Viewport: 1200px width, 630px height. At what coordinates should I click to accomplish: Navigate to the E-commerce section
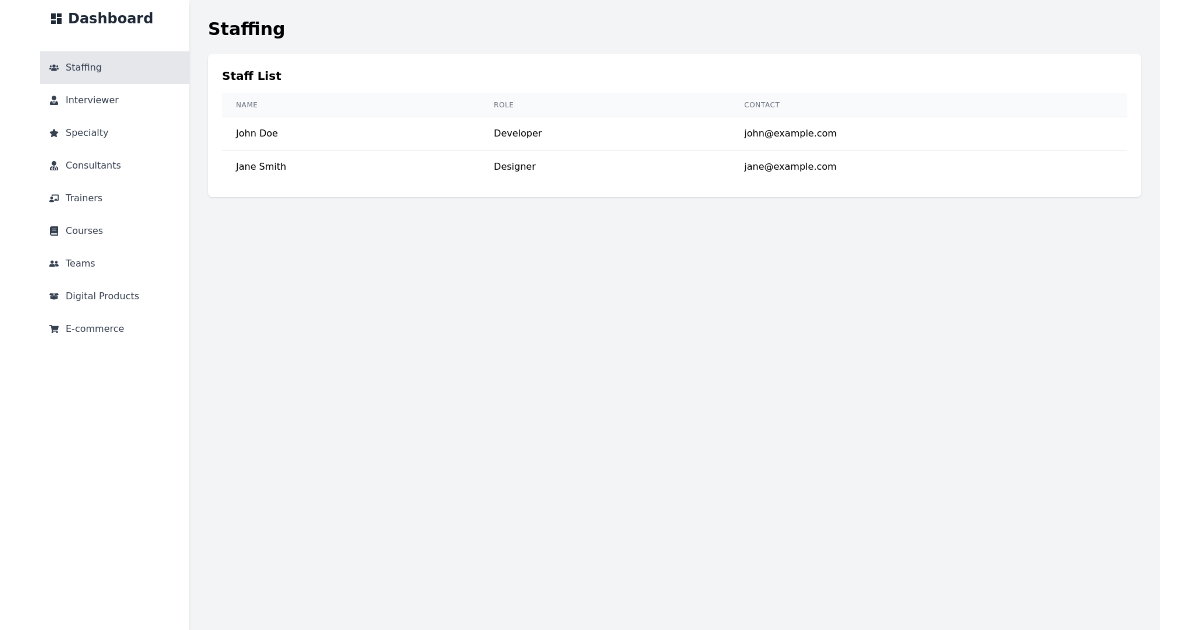pyautogui.click(x=94, y=328)
